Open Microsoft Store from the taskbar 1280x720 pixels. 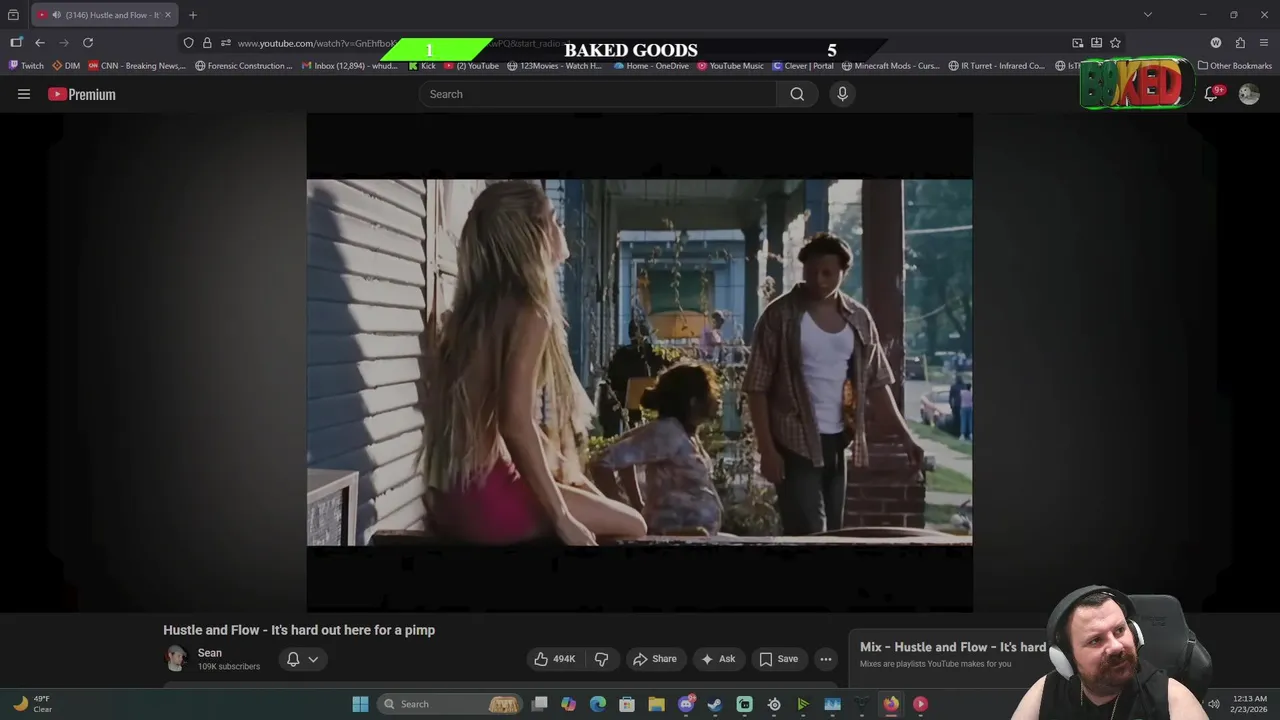(x=627, y=704)
